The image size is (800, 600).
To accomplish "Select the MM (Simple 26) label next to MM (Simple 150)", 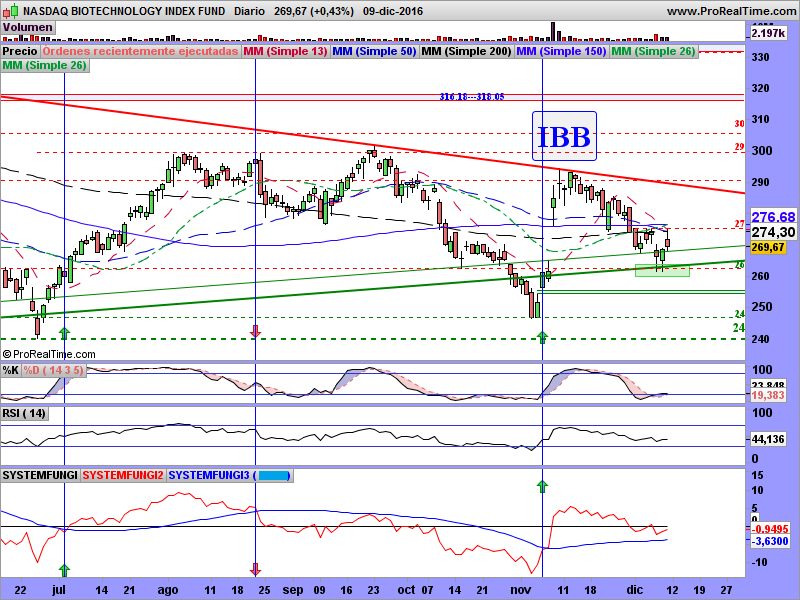I will 653,51.
